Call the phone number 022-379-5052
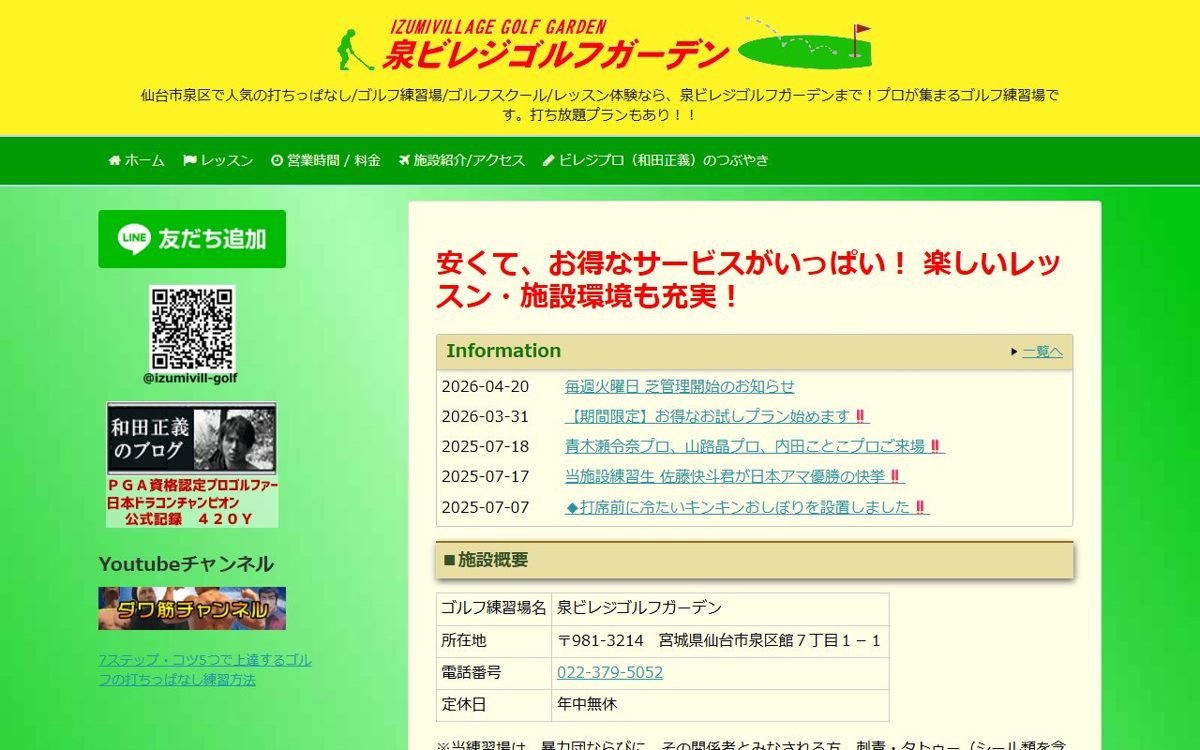The width and height of the screenshot is (1200, 750). (x=610, y=673)
